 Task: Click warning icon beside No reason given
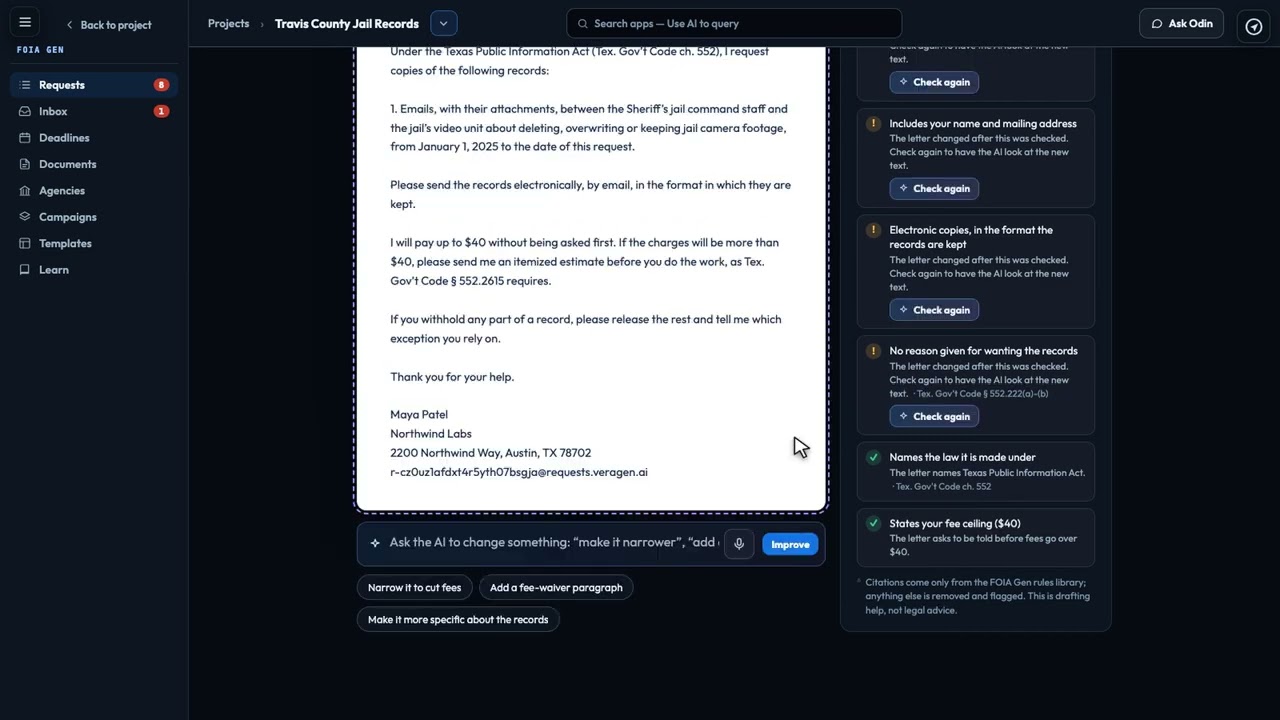pos(873,351)
